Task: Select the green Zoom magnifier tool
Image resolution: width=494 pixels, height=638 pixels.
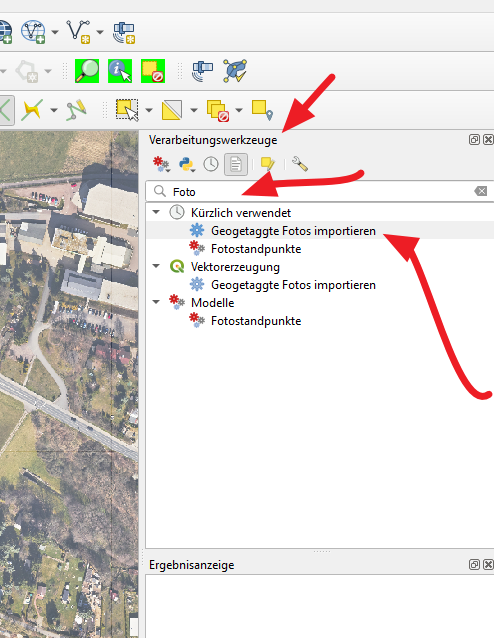Action: pyautogui.click(x=87, y=71)
